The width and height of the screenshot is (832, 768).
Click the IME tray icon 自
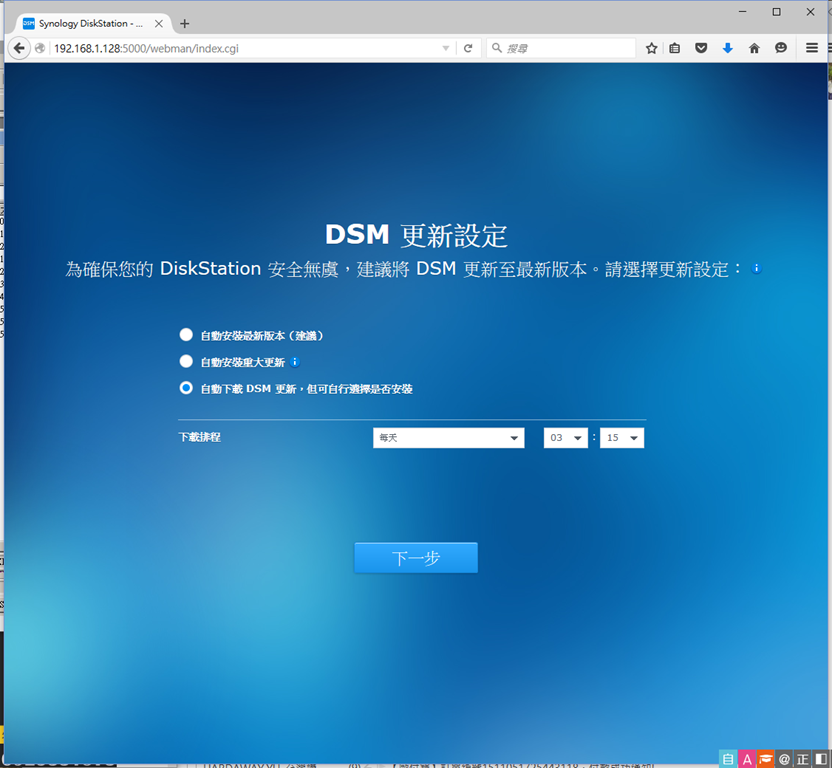[x=728, y=759]
